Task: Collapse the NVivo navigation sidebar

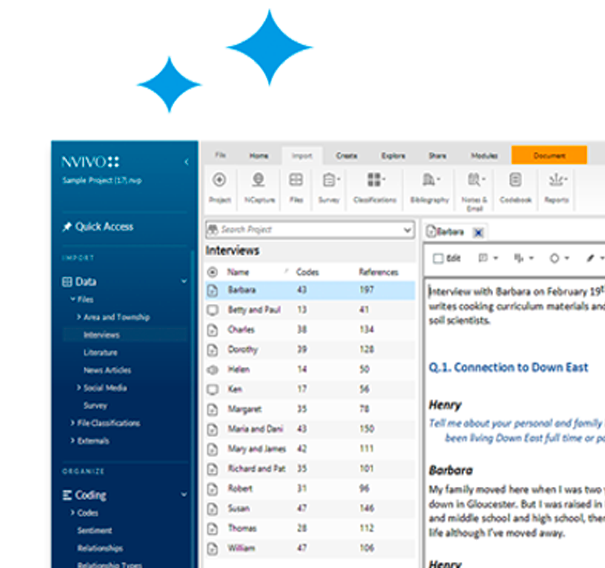Action: [186, 162]
